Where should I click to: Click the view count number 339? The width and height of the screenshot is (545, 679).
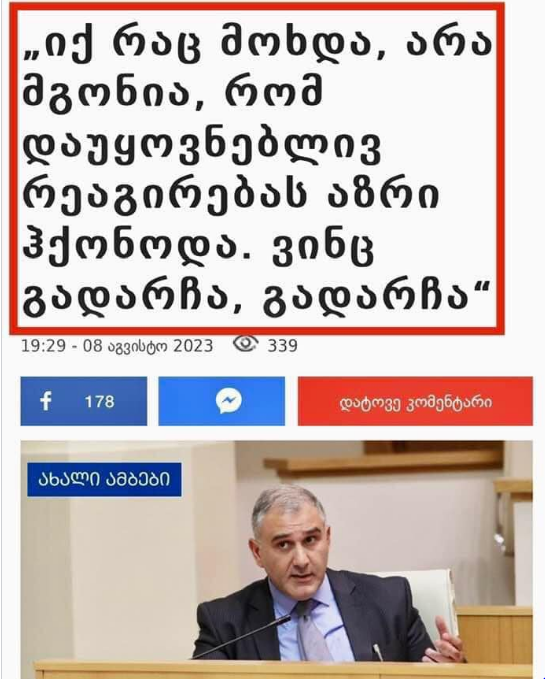(x=282, y=346)
